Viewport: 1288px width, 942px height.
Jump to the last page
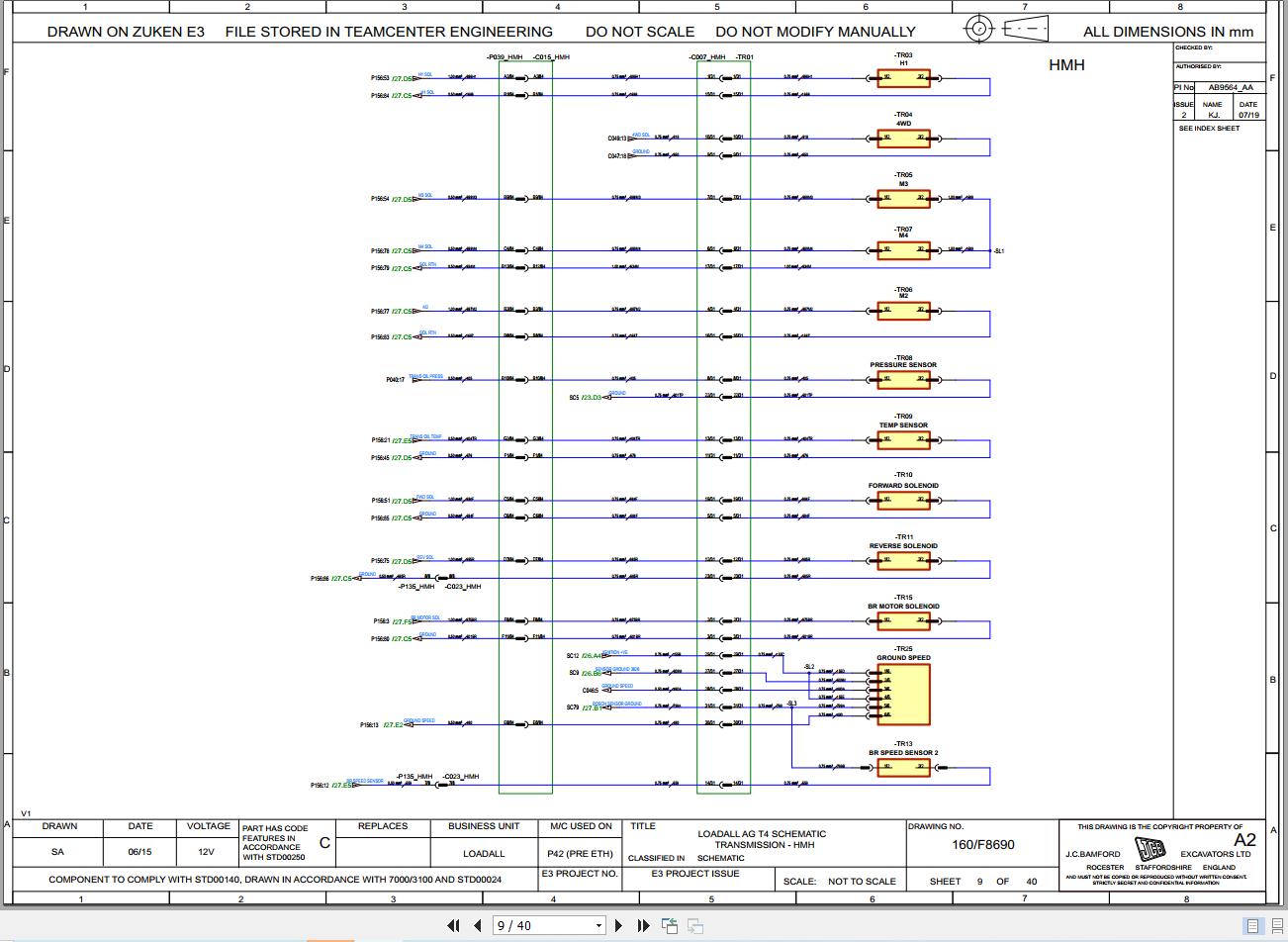[x=643, y=925]
